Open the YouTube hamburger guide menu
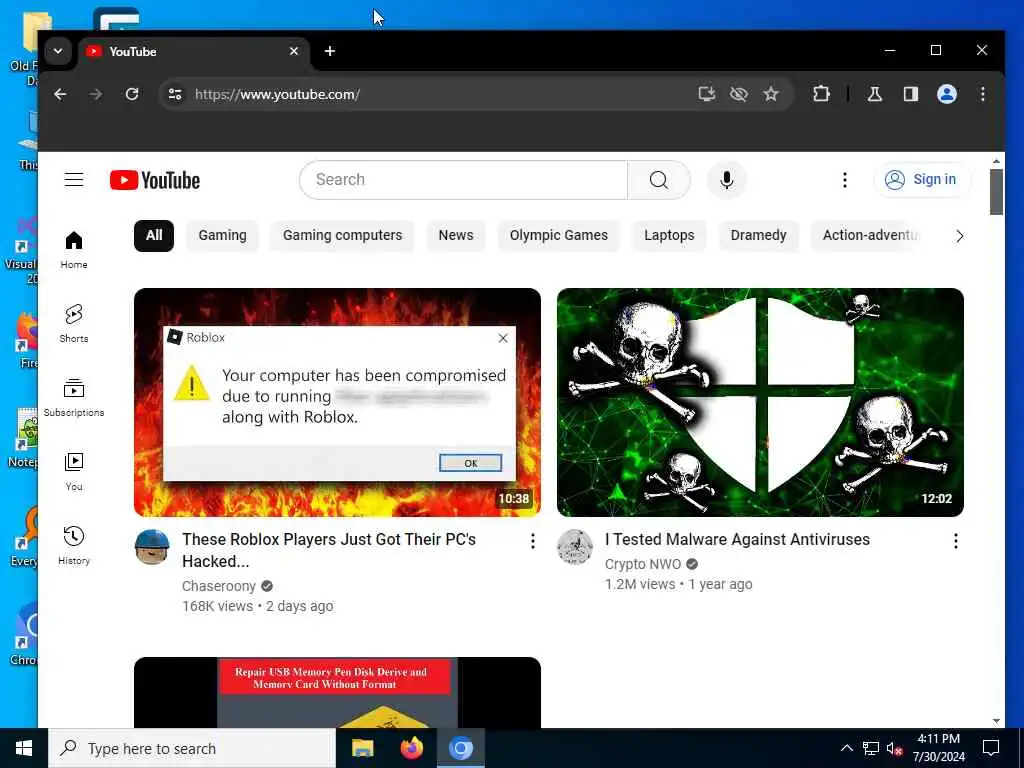Viewport: 1024px width, 768px height. pos(74,180)
